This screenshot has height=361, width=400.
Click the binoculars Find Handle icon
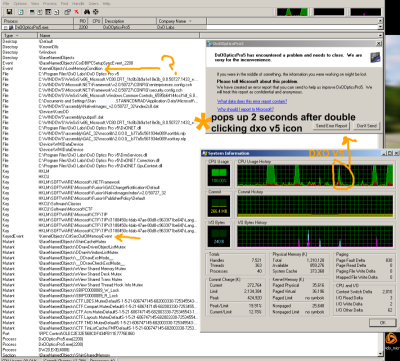tap(87, 12)
